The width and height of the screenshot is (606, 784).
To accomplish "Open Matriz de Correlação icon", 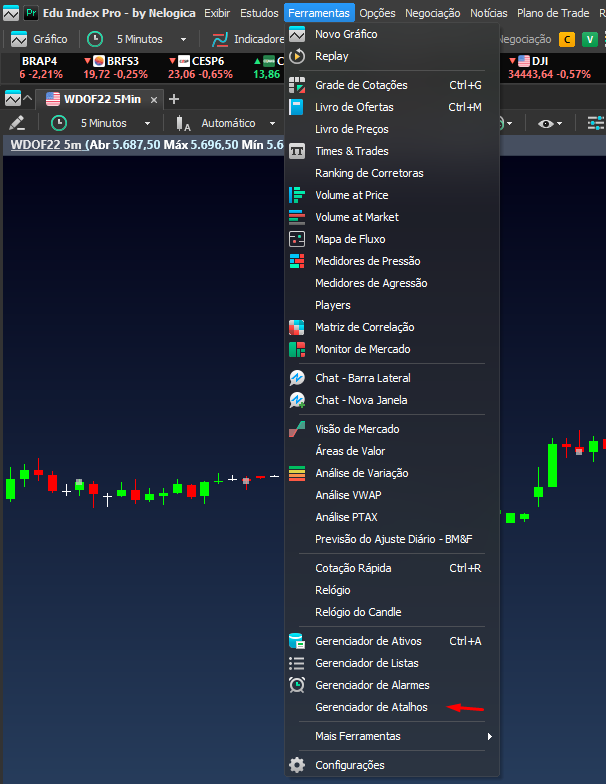I will pyautogui.click(x=297, y=327).
